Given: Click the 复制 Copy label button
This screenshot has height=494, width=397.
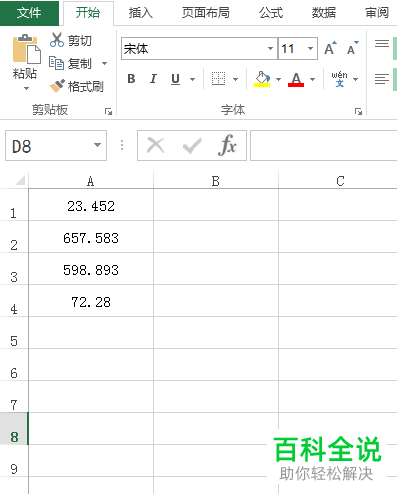Looking at the screenshot, I should 80,63.
